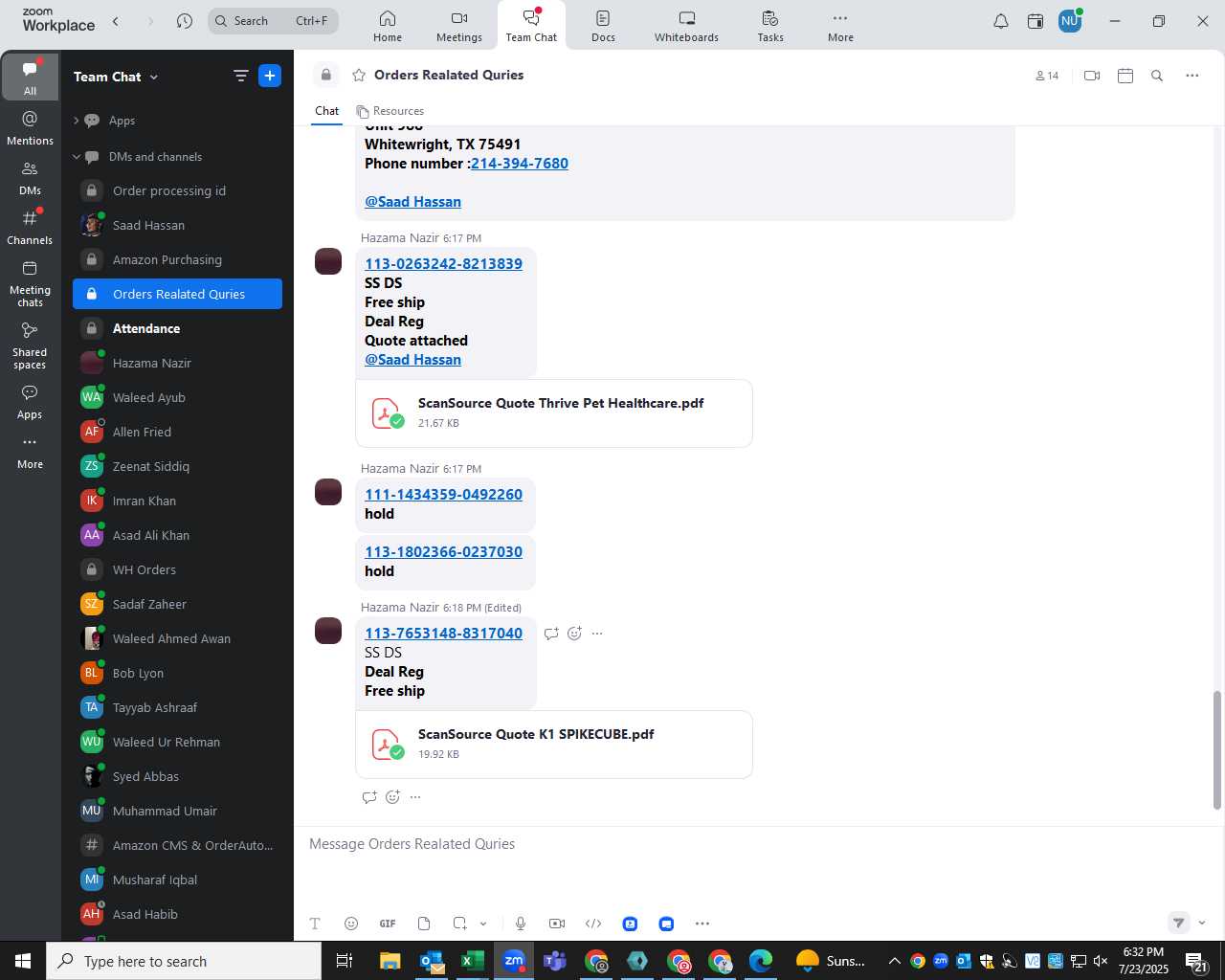Viewport: 1225px width, 980px height.
Task: Open notifications bell icon
Action: tap(1000, 21)
